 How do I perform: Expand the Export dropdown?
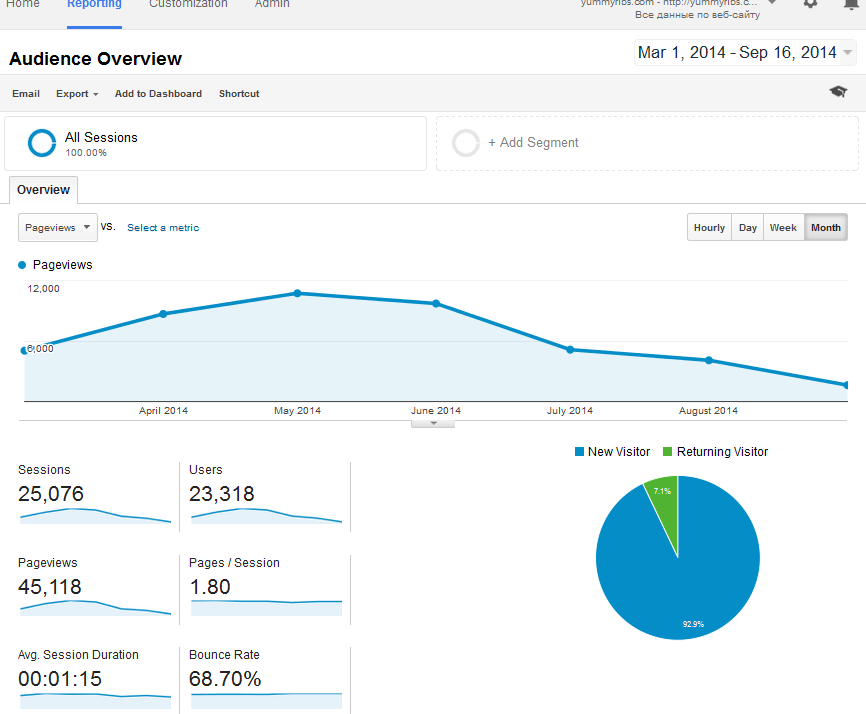77,94
